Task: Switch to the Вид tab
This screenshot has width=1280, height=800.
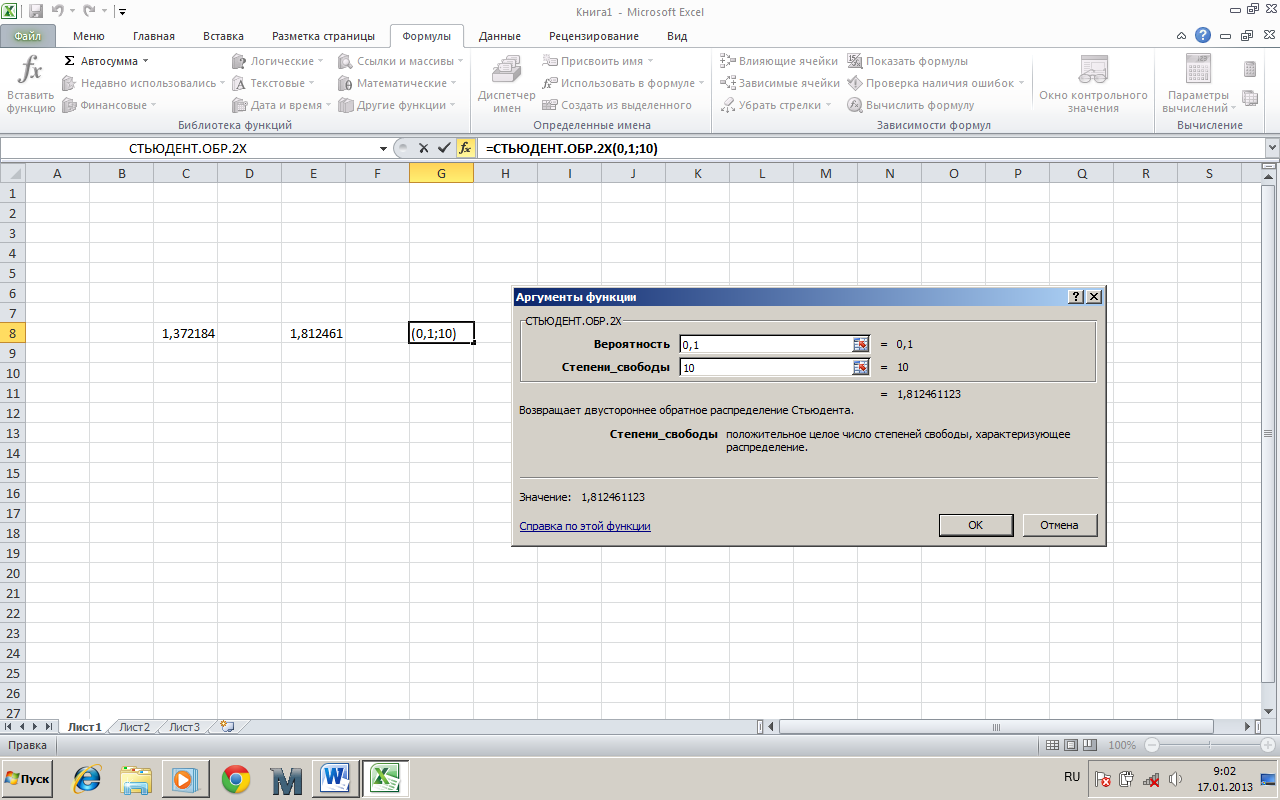Action: pos(677,36)
